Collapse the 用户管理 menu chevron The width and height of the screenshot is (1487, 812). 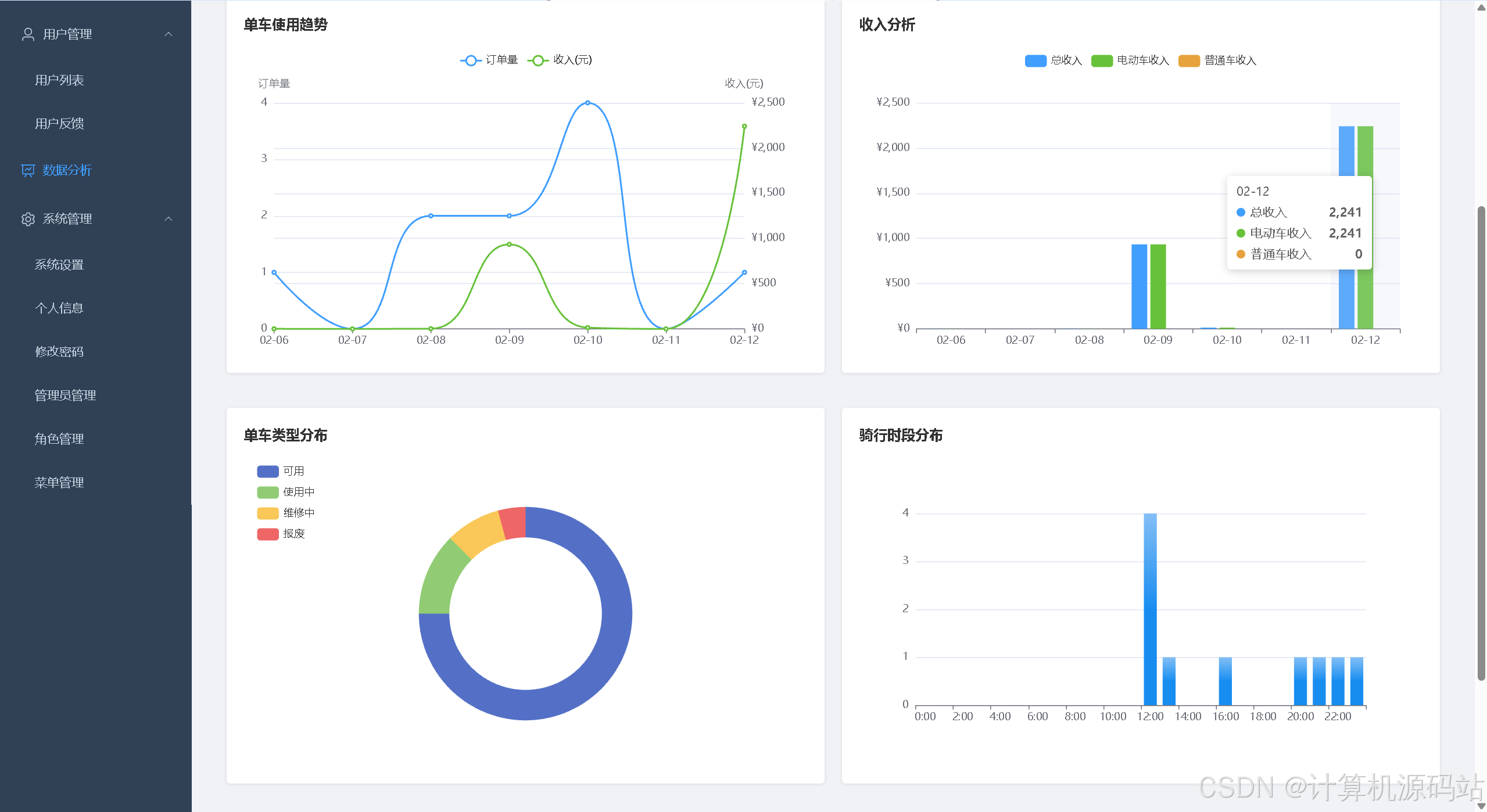169,34
